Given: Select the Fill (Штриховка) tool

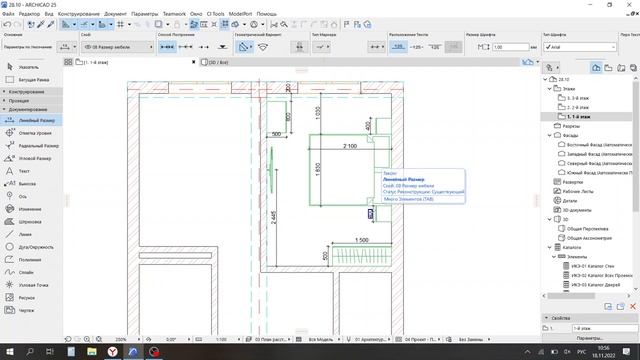Looking at the screenshot, I should pyautogui.click(x=31, y=222).
